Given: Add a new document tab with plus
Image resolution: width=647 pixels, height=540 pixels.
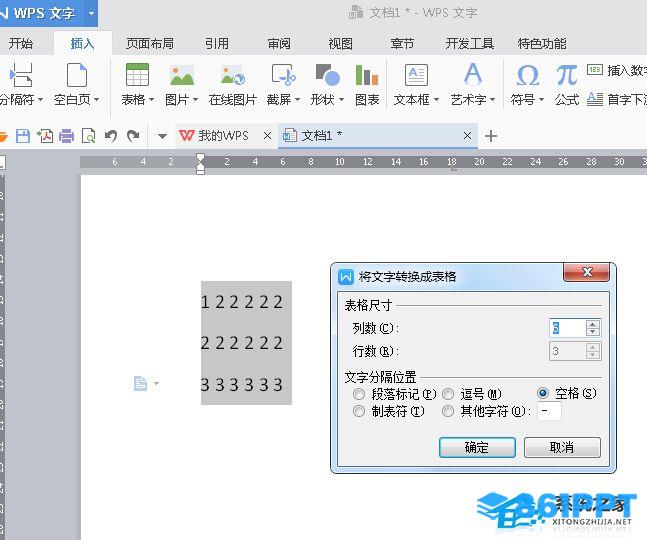Looking at the screenshot, I should point(491,136).
